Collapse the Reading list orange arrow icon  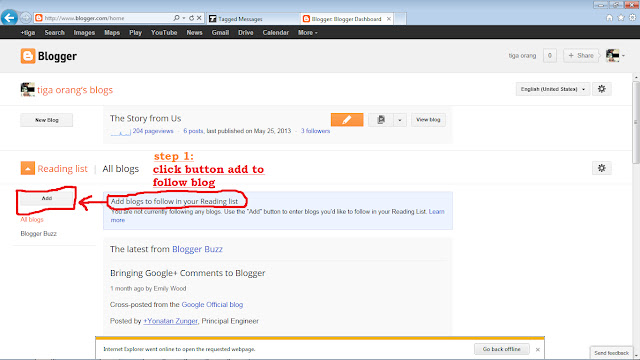(x=28, y=168)
